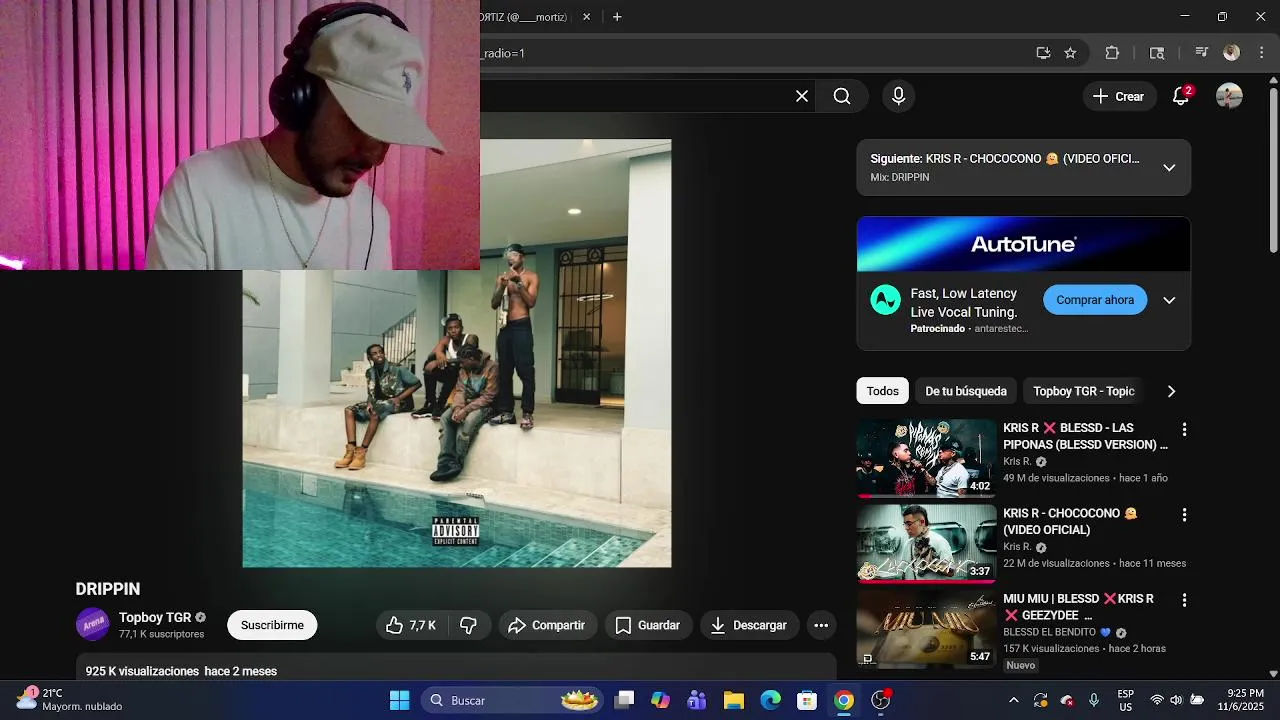The image size is (1280, 720).
Task: Open the Chrome profile avatar
Action: click(x=1231, y=53)
